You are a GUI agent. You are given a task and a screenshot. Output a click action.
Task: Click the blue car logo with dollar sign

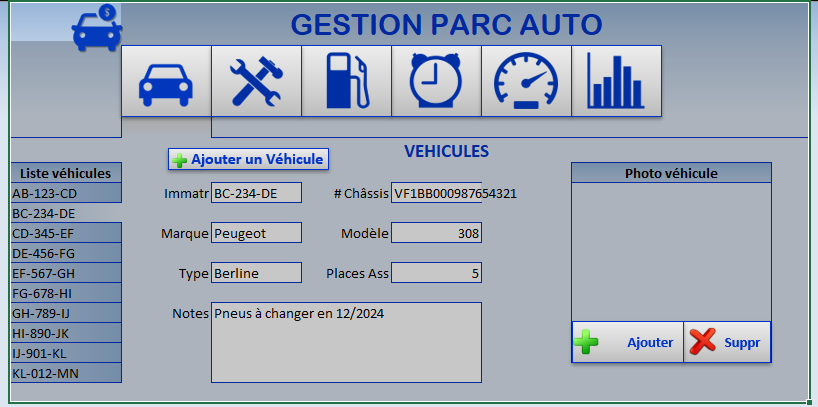point(96,28)
